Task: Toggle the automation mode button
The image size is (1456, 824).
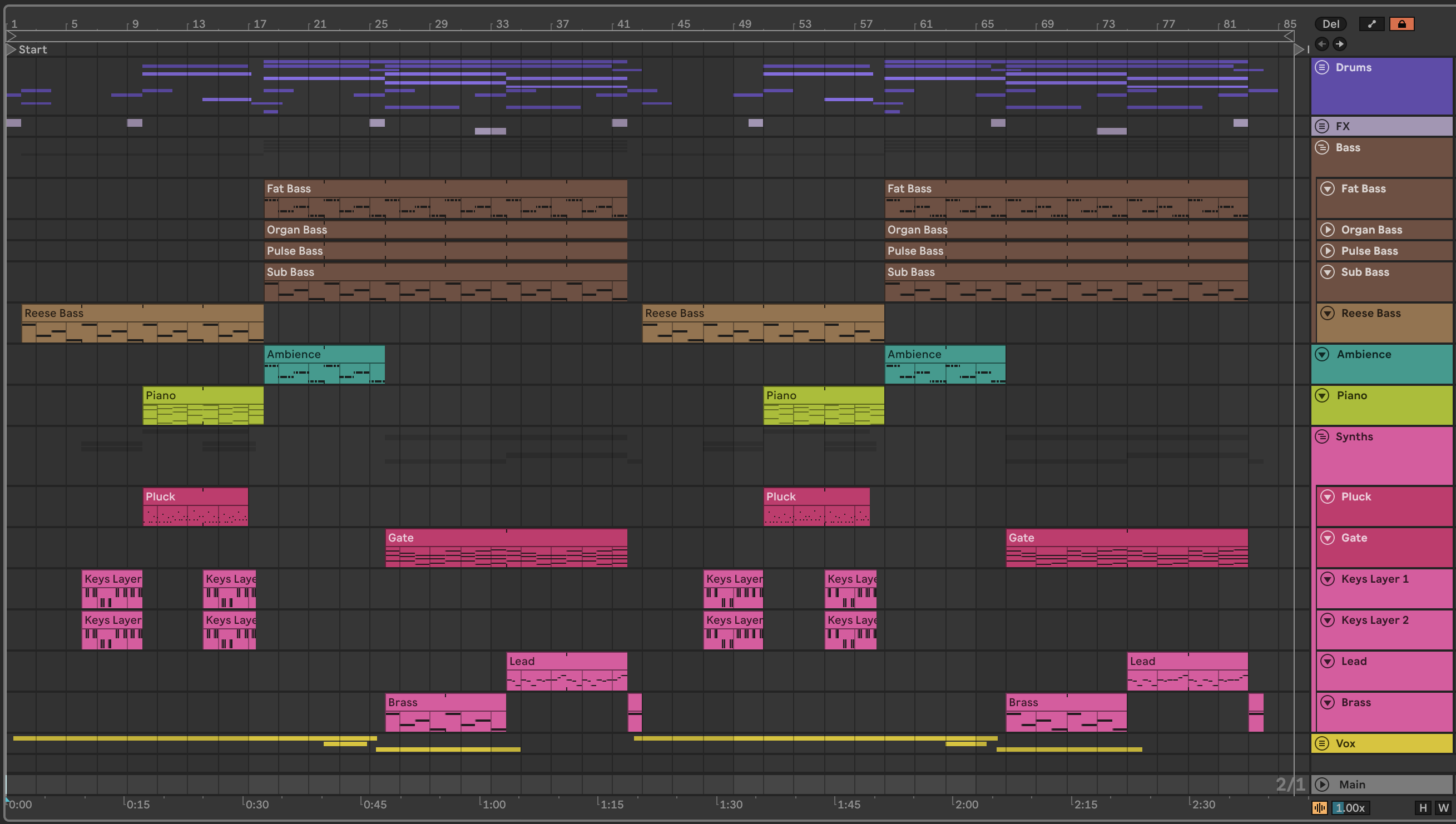Action: (x=1371, y=24)
